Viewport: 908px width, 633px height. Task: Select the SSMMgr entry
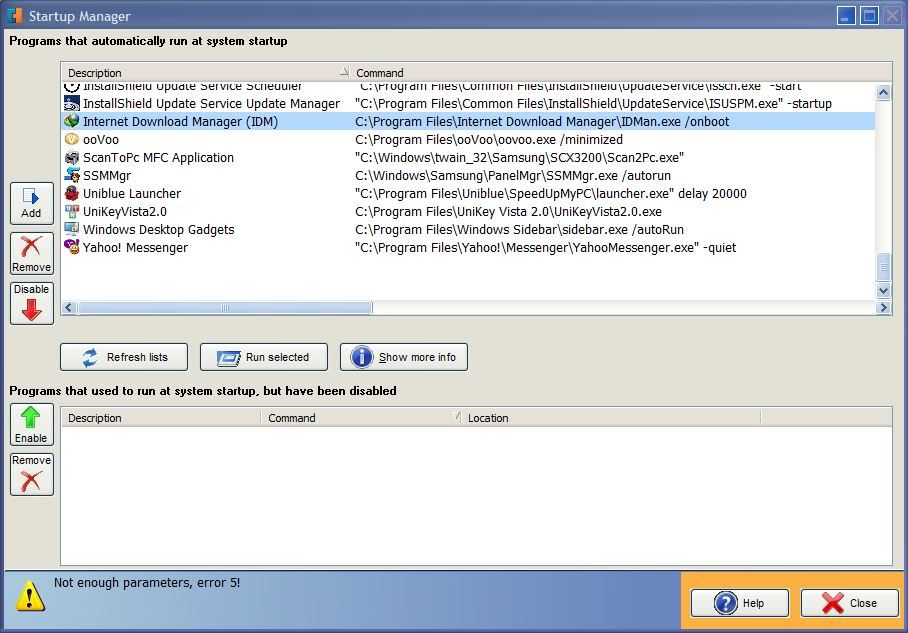tap(468, 175)
